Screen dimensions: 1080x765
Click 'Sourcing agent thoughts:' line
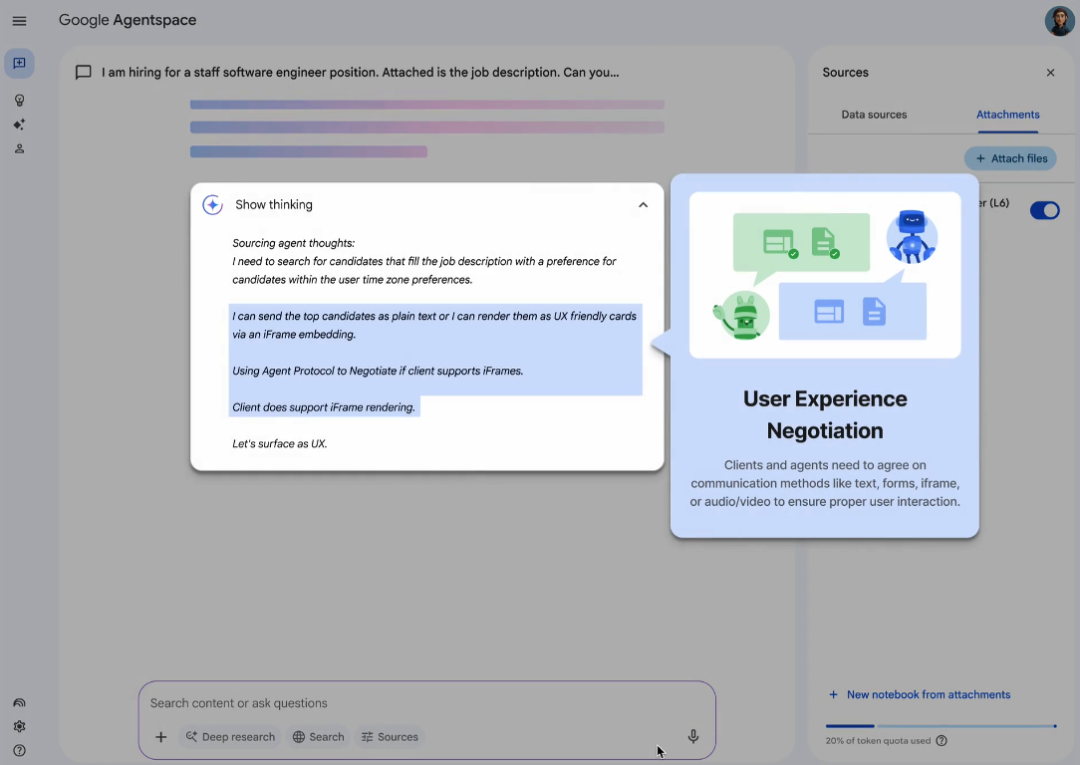[293, 243]
